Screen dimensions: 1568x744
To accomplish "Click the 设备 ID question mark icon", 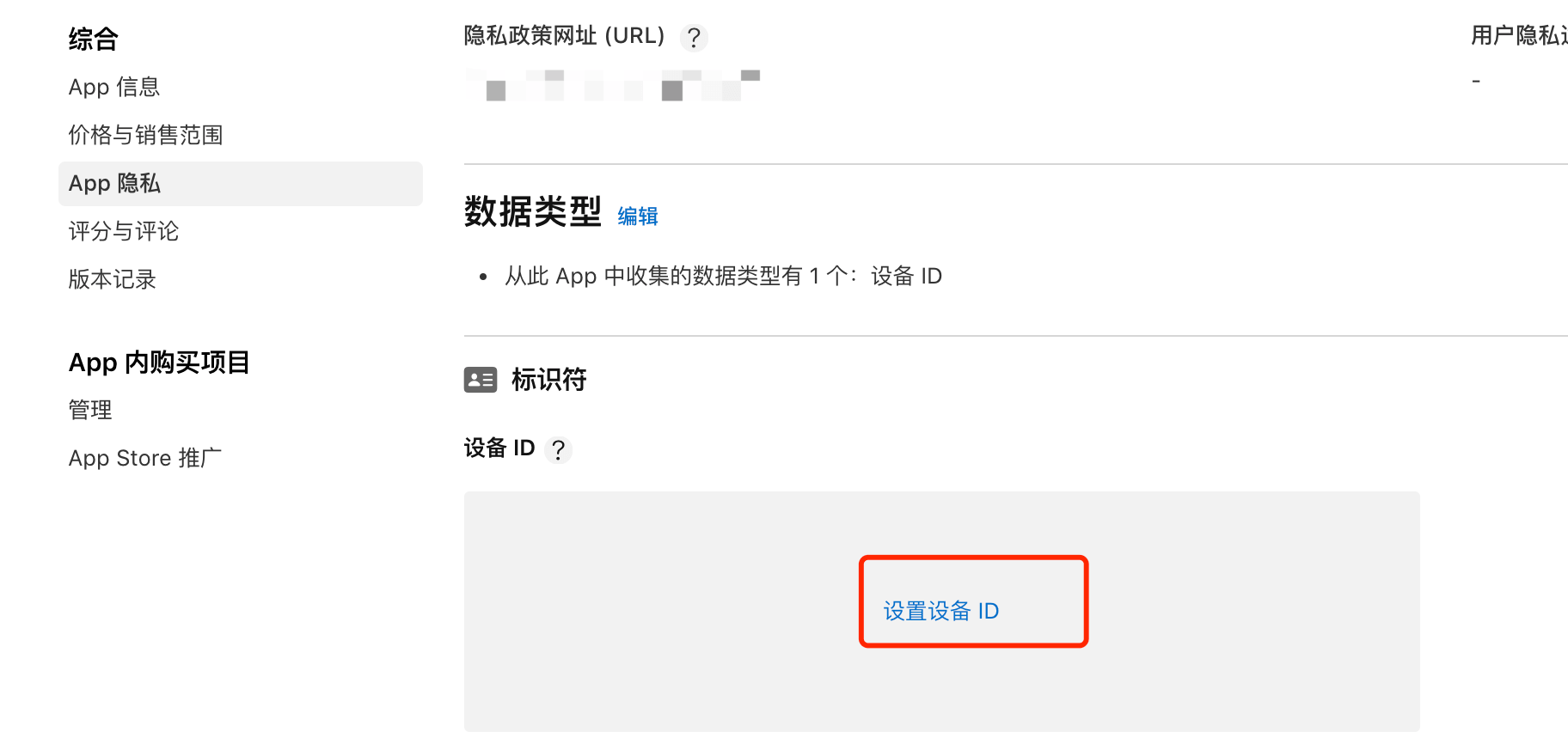I will [x=560, y=449].
